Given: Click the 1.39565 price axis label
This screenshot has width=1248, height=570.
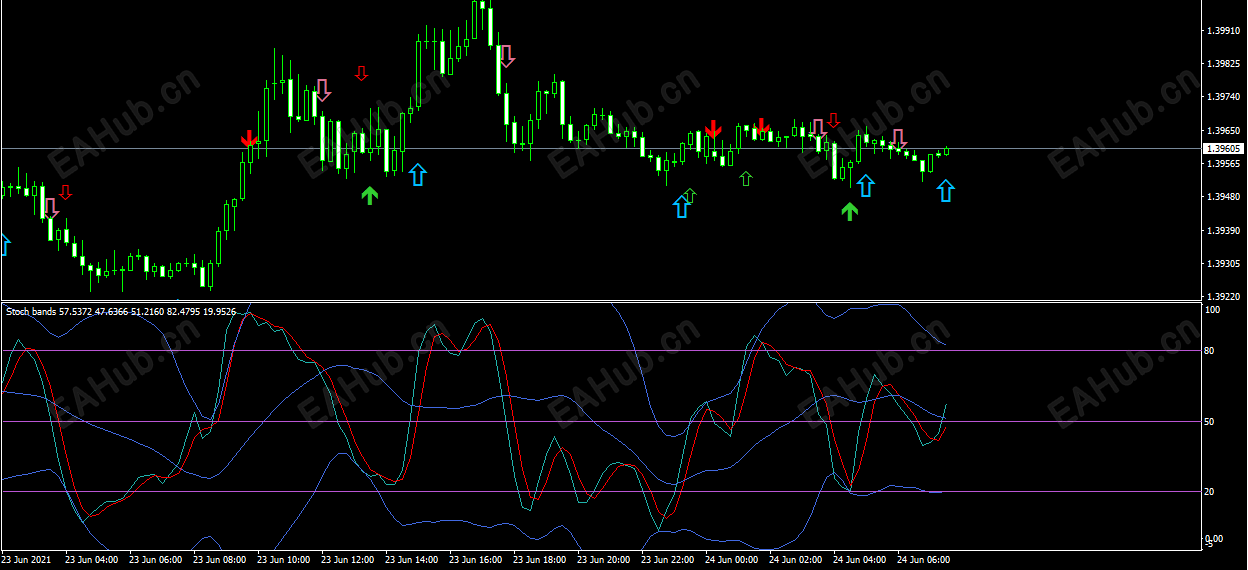Looking at the screenshot, I should [1224, 164].
